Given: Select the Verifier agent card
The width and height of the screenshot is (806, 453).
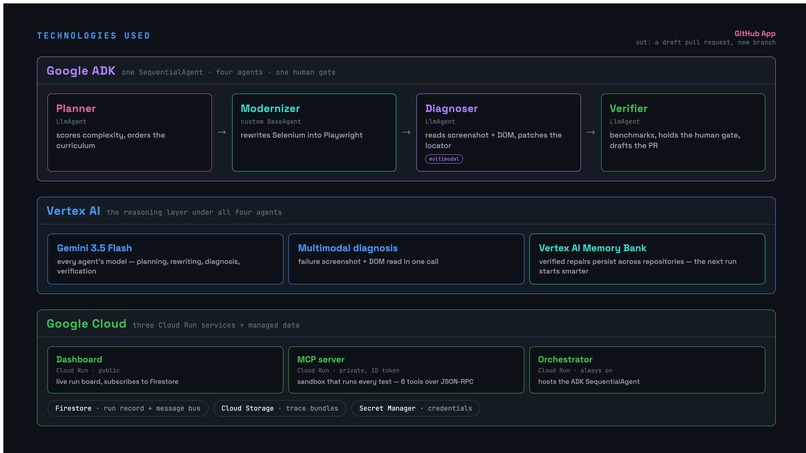Looking at the screenshot, I should pos(683,132).
